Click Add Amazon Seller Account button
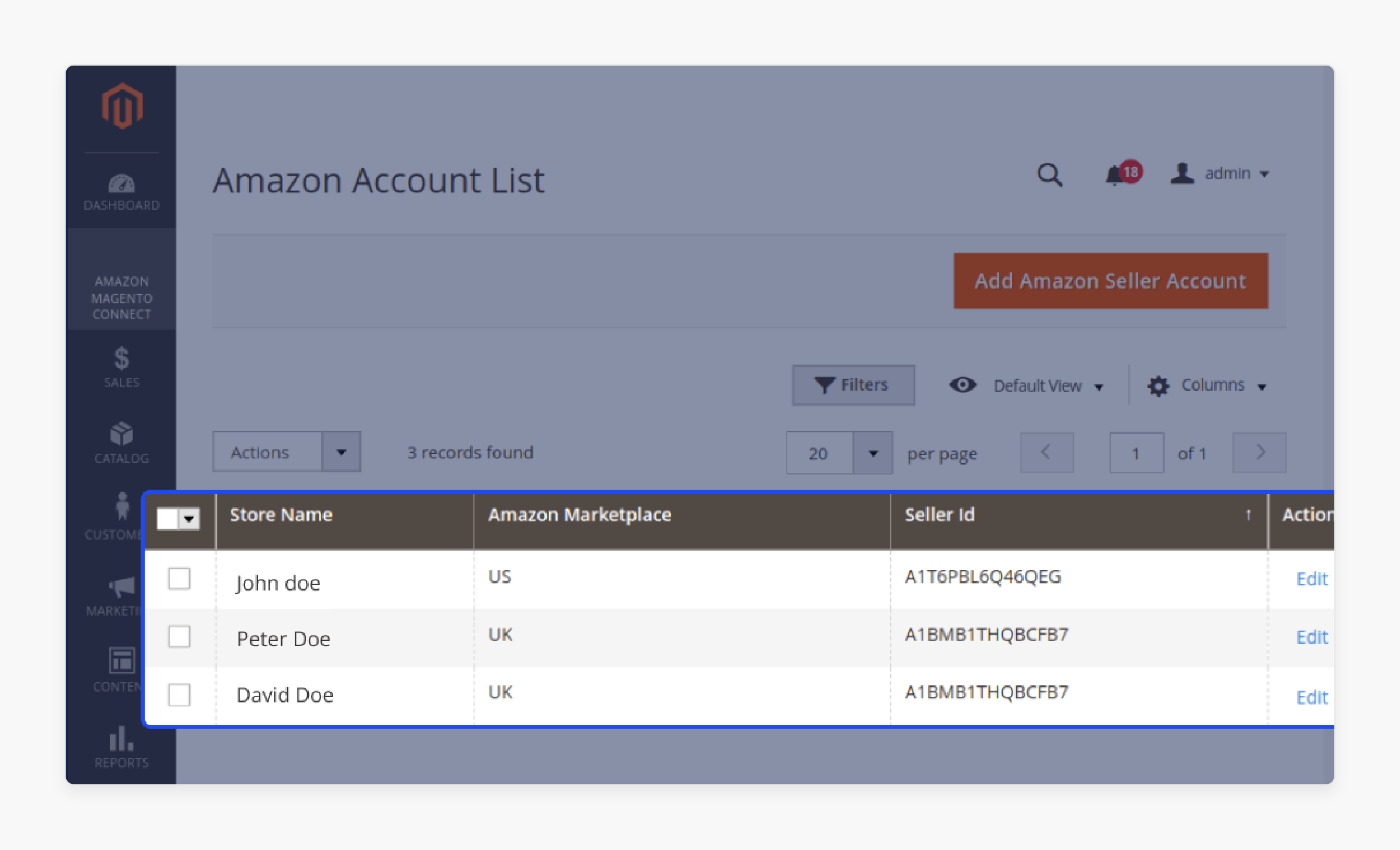Viewport: 1400px width, 850px height. click(1111, 281)
